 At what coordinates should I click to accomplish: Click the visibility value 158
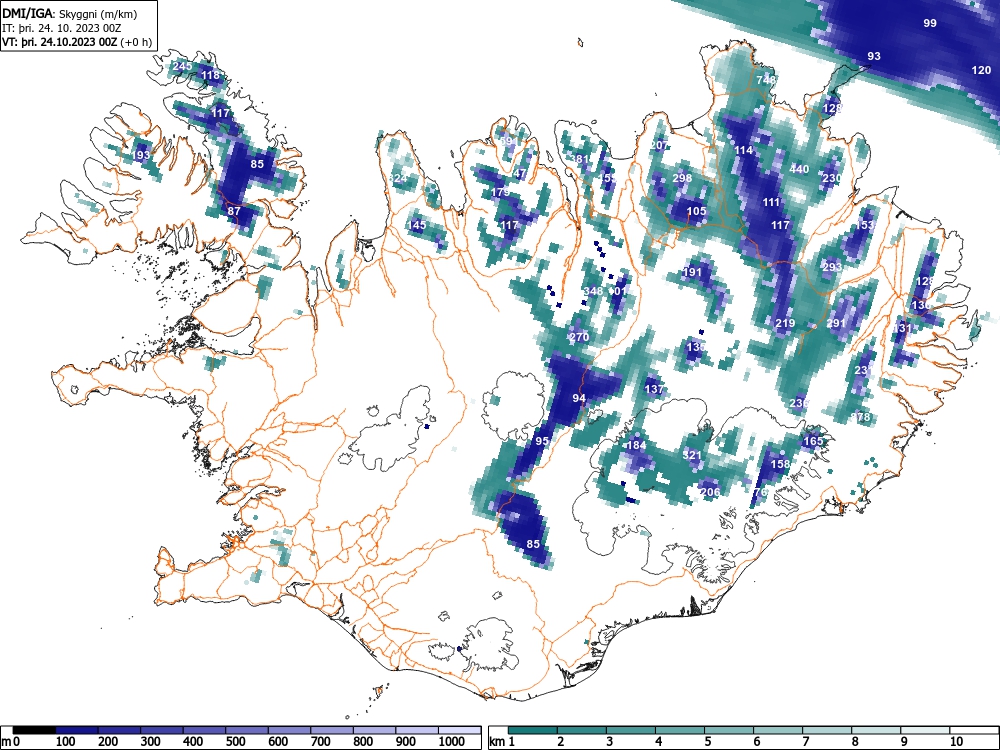[781, 464]
